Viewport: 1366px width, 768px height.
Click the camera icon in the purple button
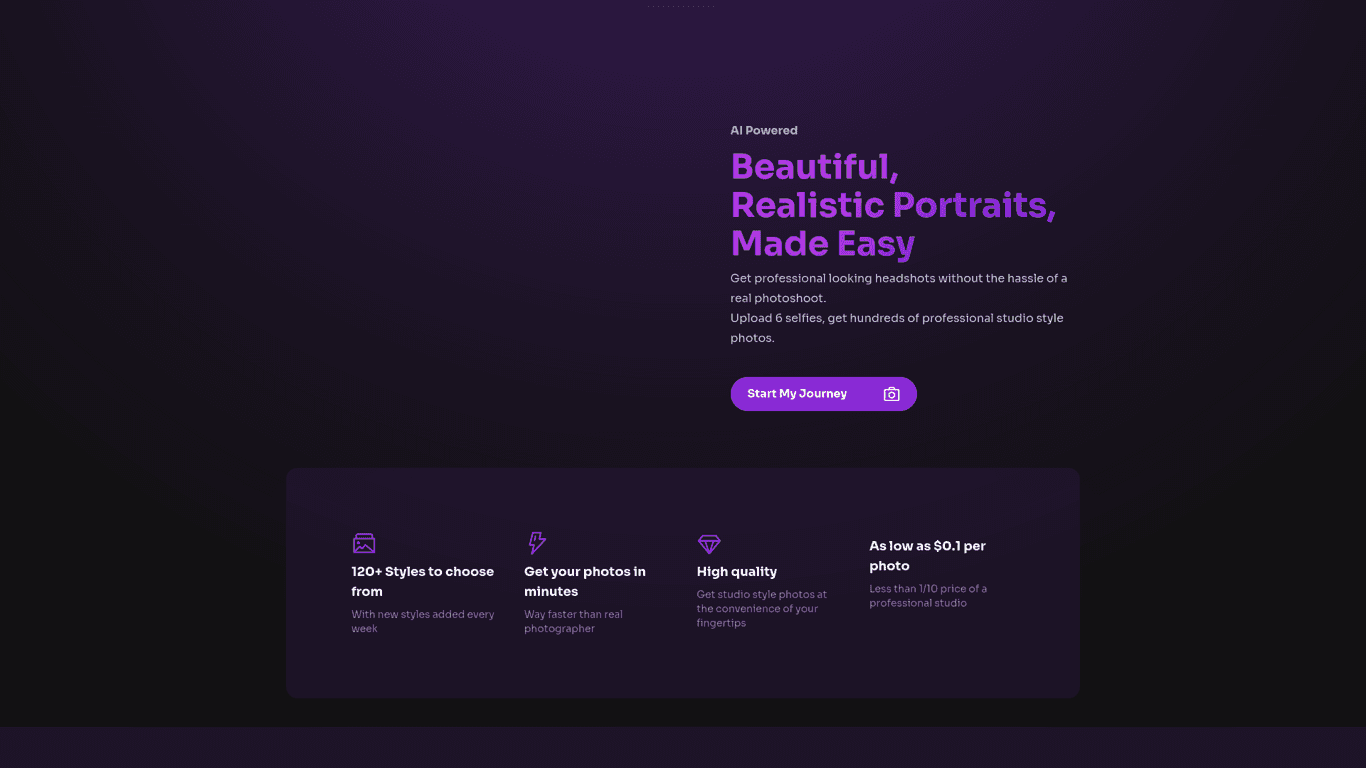(891, 394)
